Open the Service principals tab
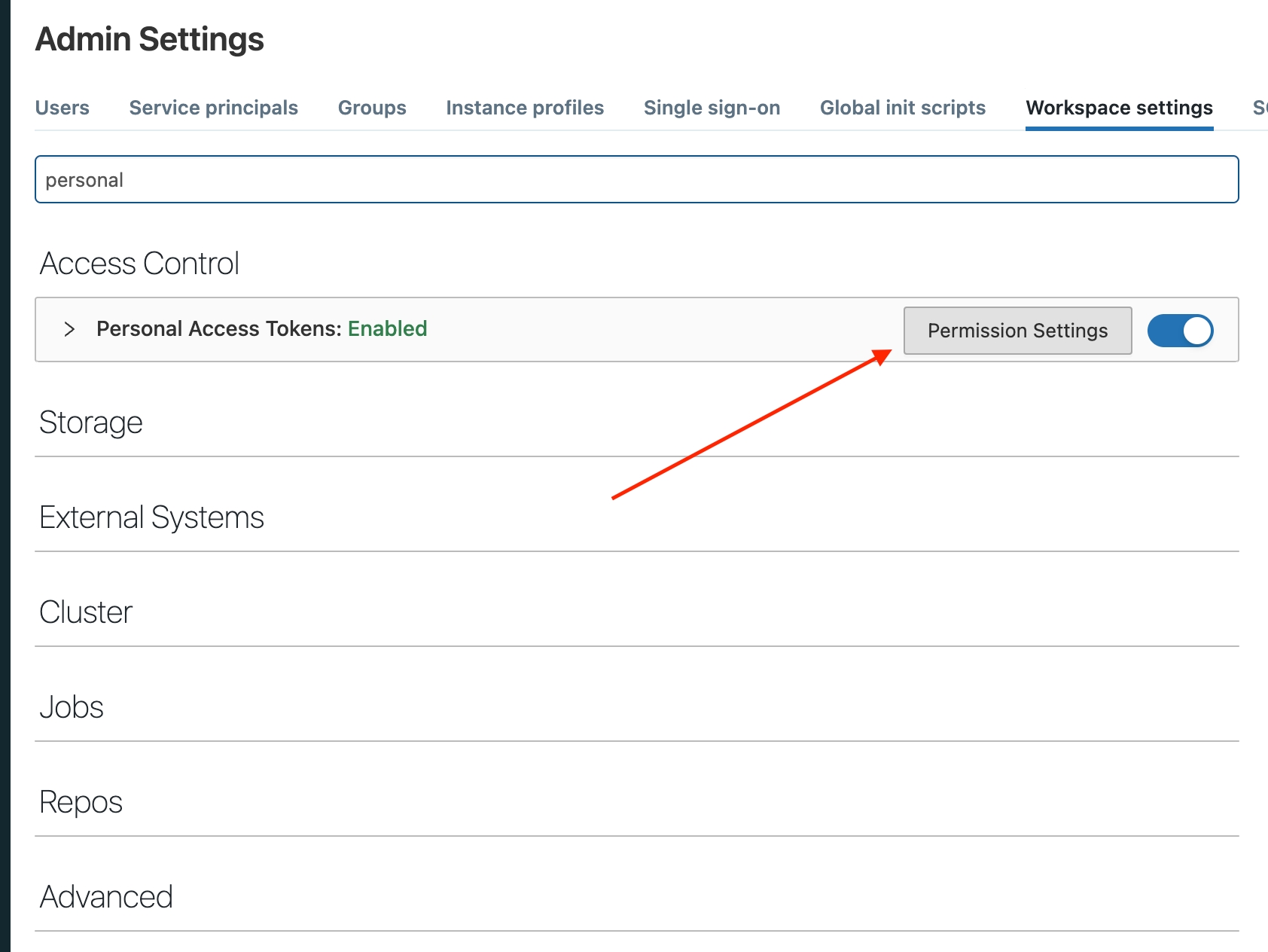Viewport: 1268px width, 952px height. point(214,108)
